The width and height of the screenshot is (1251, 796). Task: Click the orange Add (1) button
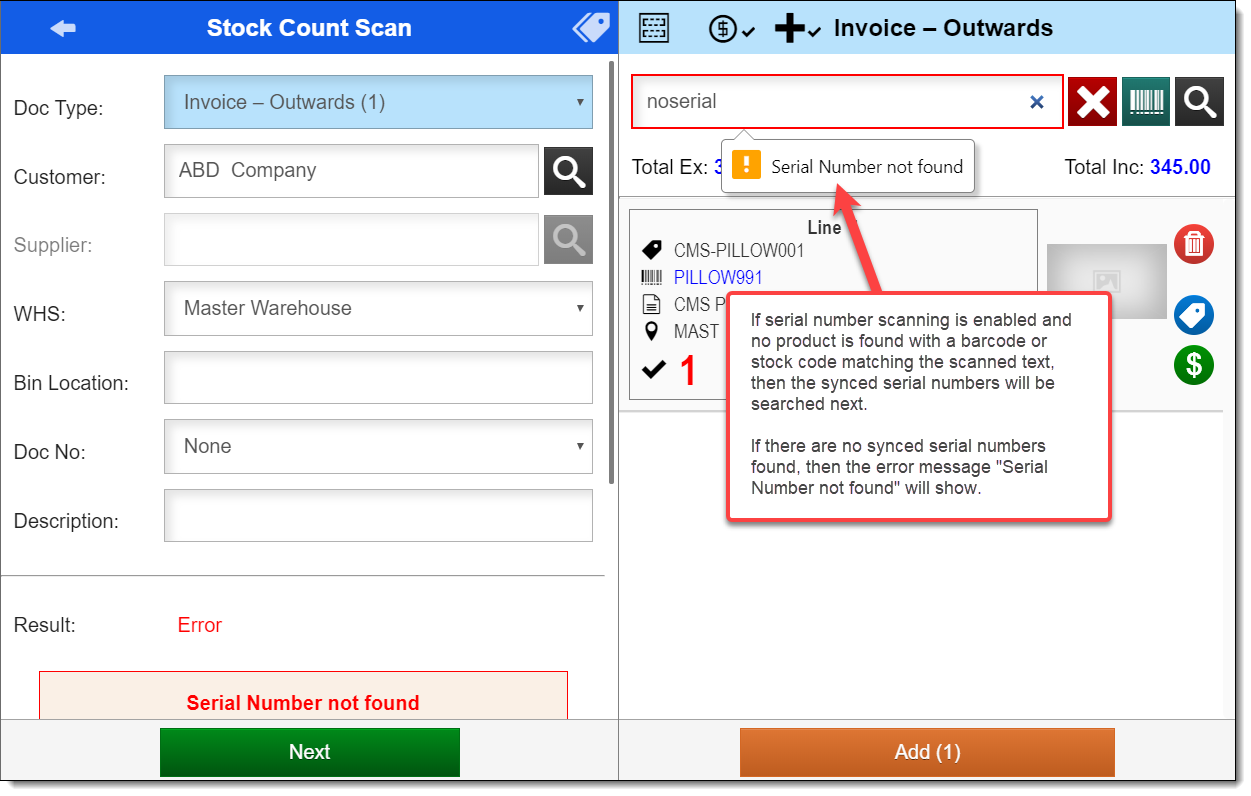tap(927, 752)
